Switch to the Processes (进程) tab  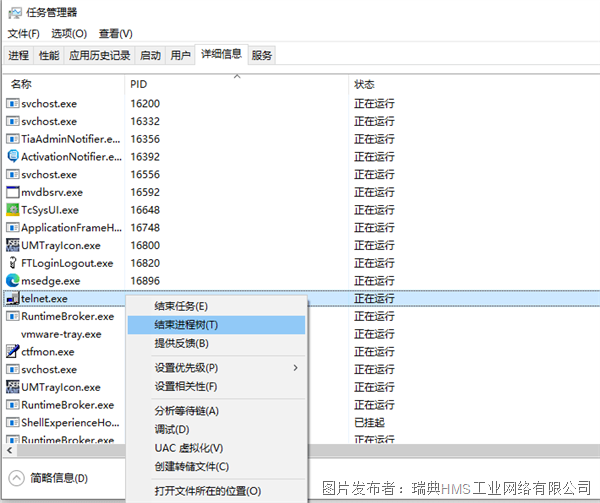point(18,55)
